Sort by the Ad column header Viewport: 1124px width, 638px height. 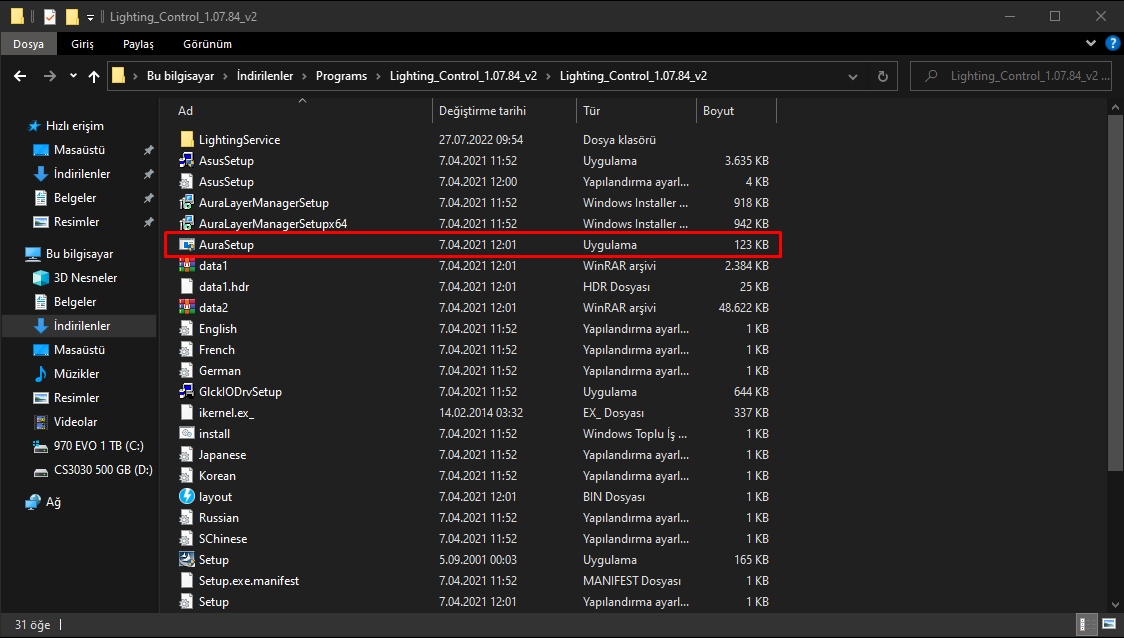coord(302,111)
